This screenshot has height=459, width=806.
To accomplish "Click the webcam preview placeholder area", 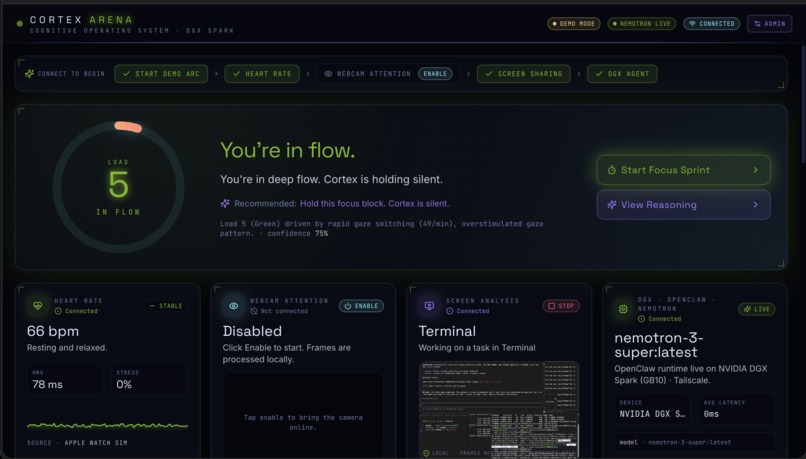I will pyautogui.click(x=303, y=415).
